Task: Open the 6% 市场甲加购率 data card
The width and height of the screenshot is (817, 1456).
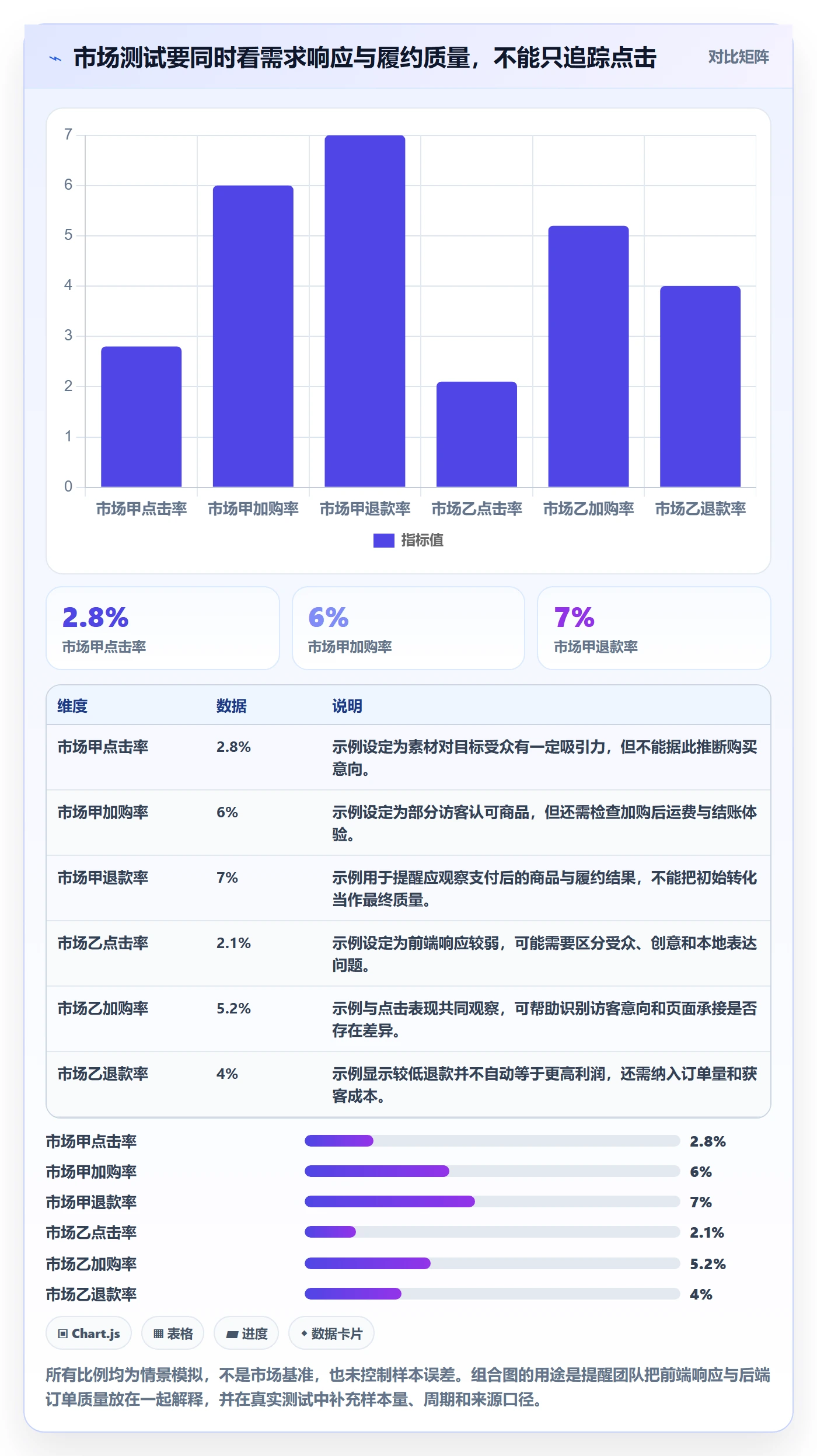Action: [408, 628]
